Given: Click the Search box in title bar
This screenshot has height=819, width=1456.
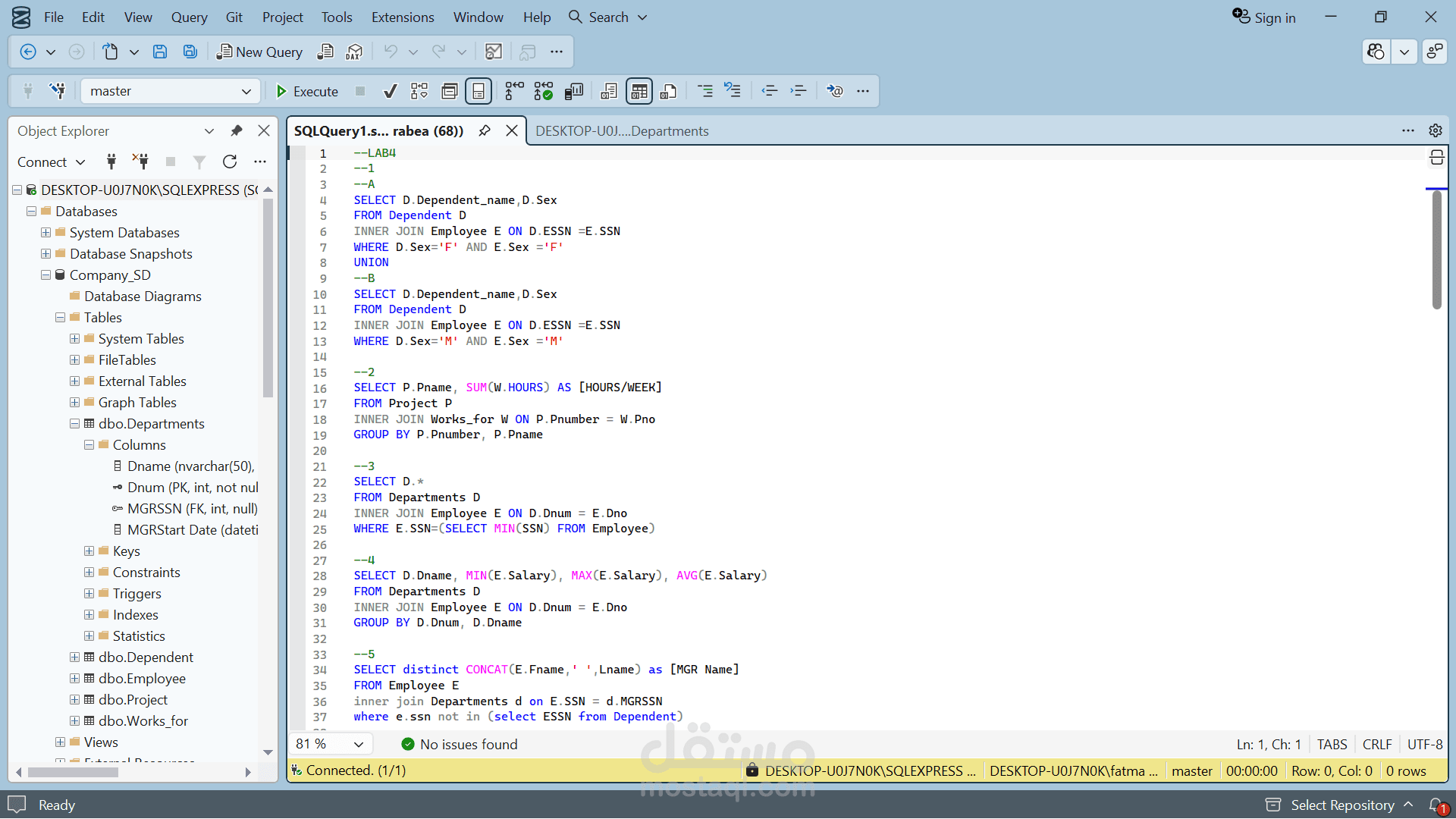Looking at the screenshot, I should point(607,17).
